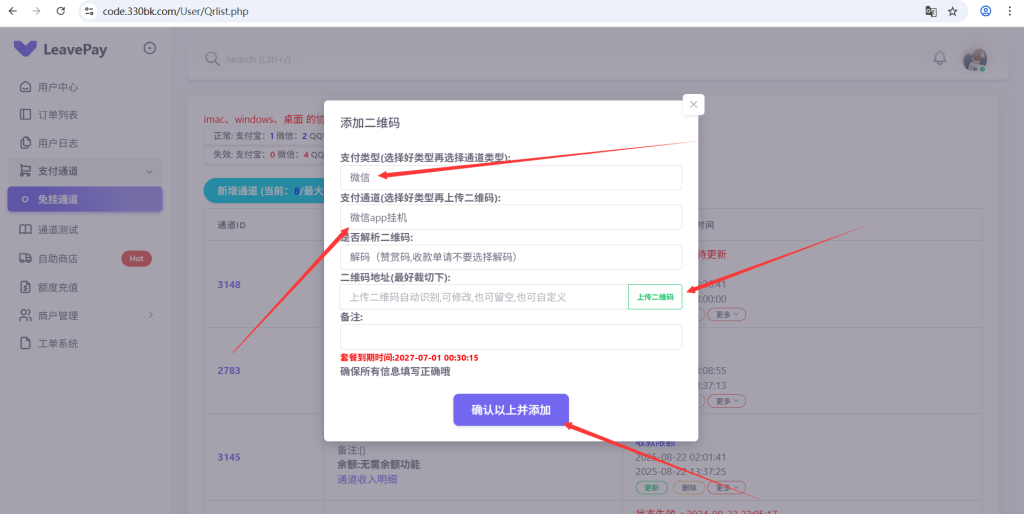Click 更新 button in row 3145
This screenshot has height=514, width=1024.
click(x=652, y=487)
